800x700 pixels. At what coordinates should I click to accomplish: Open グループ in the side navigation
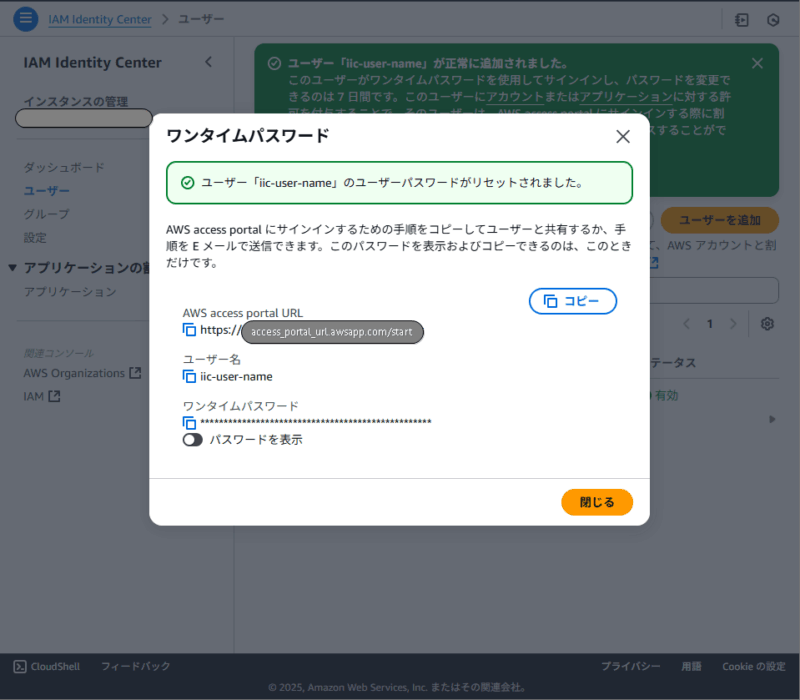pyautogui.click(x=46, y=214)
